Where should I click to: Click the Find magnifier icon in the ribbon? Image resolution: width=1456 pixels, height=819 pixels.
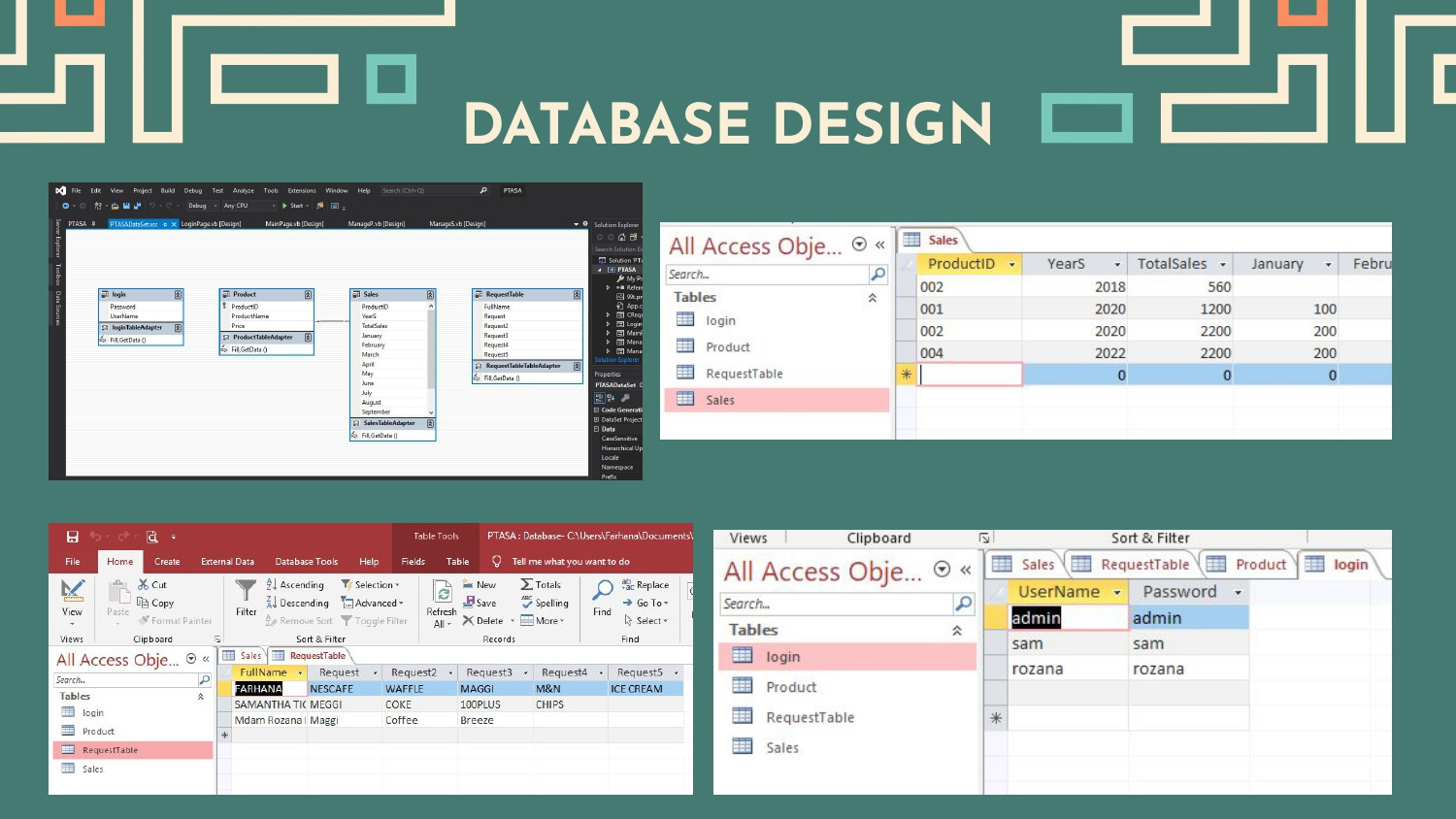click(603, 591)
